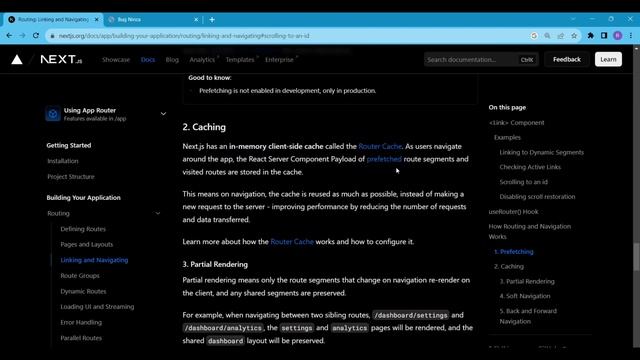640x360 pixels.
Task: Click the Feedback button
Action: 567,59
